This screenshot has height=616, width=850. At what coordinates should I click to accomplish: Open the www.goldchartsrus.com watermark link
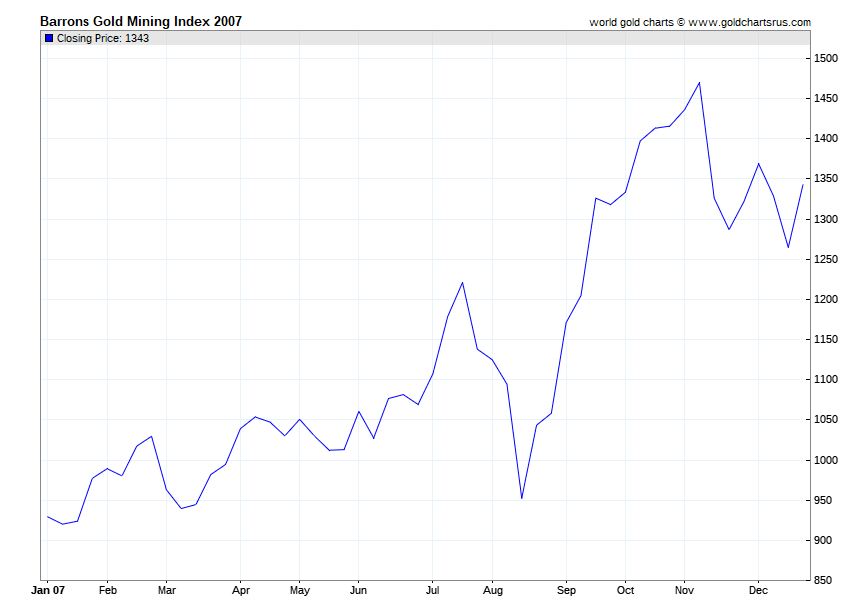[x=749, y=22]
